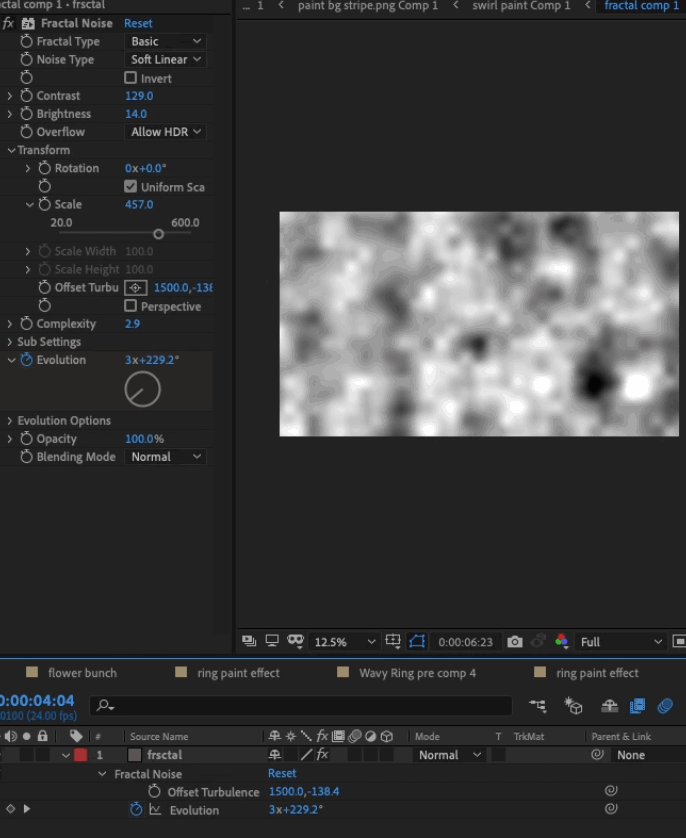Click the timeline layer search field
The height and width of the screenshot is (838, 686).
point(300,706)
